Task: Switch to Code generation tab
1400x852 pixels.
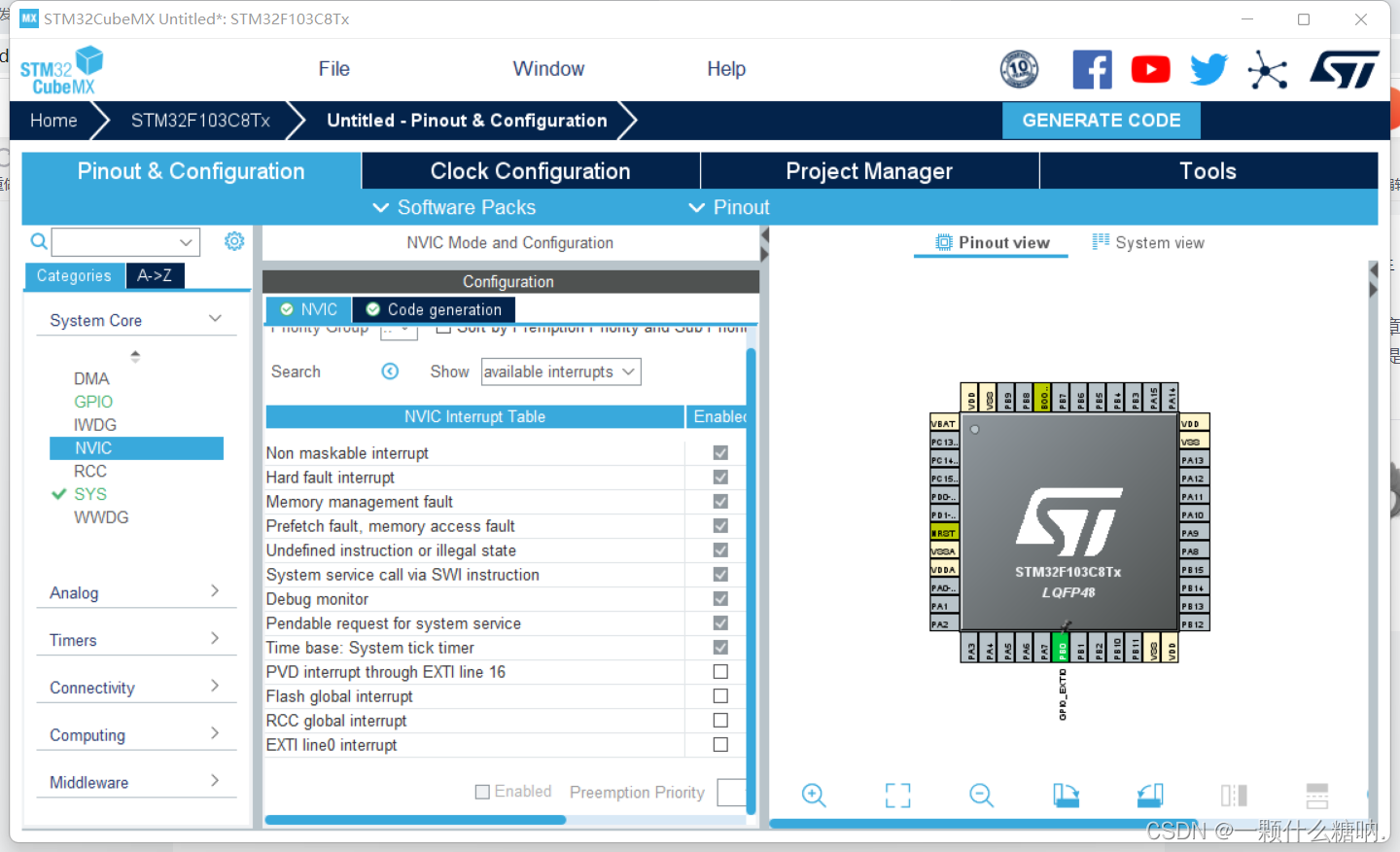Action: (434, 309)
